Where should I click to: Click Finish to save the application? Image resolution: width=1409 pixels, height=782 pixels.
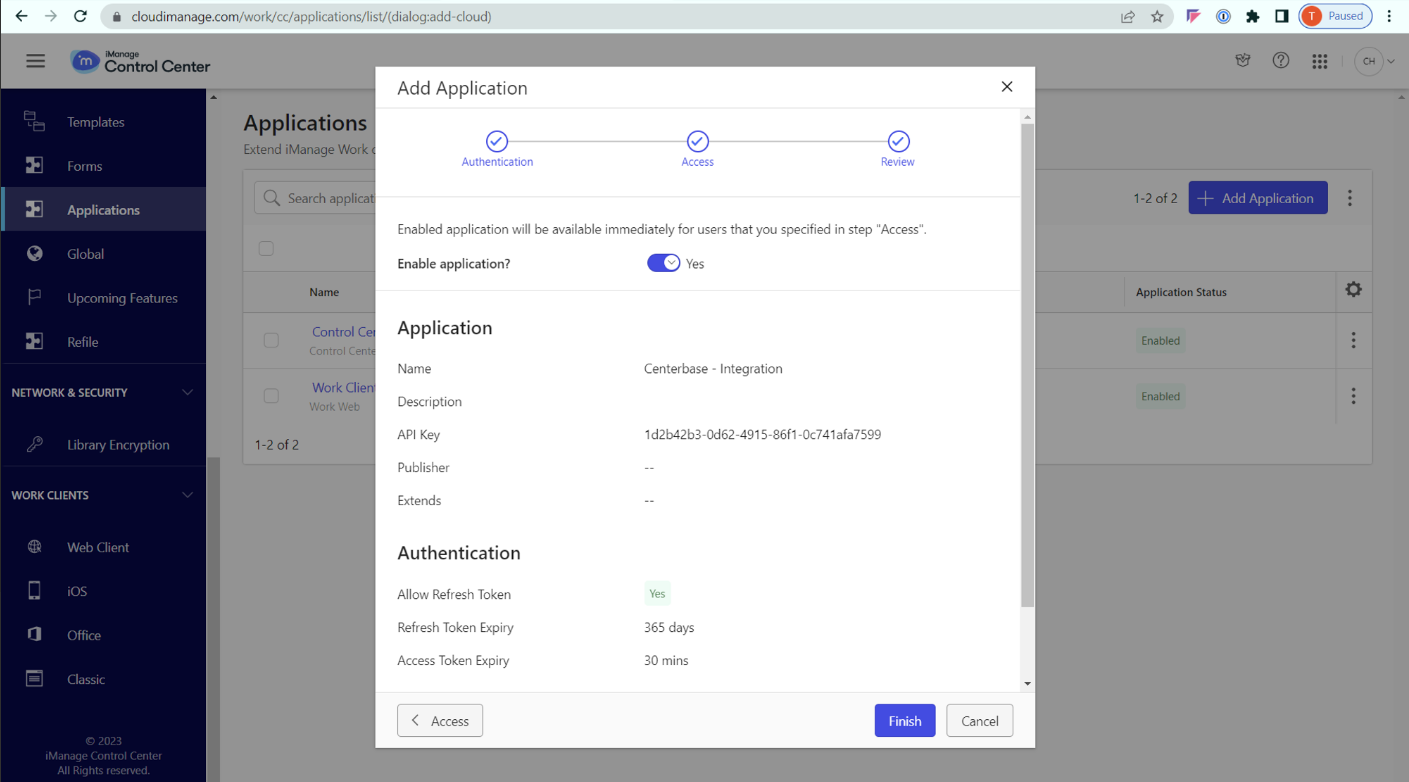[x=904, y=720]
